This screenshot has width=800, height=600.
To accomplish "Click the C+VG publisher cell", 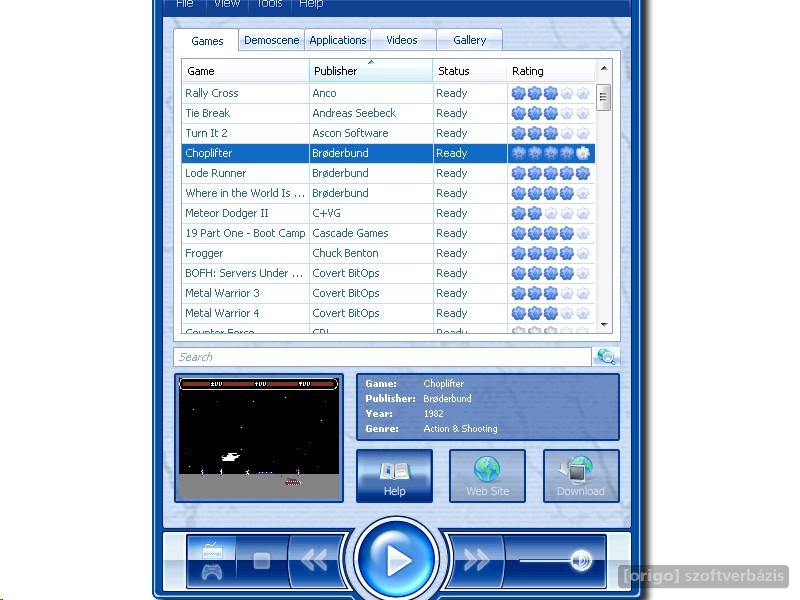I will (371, 213).
